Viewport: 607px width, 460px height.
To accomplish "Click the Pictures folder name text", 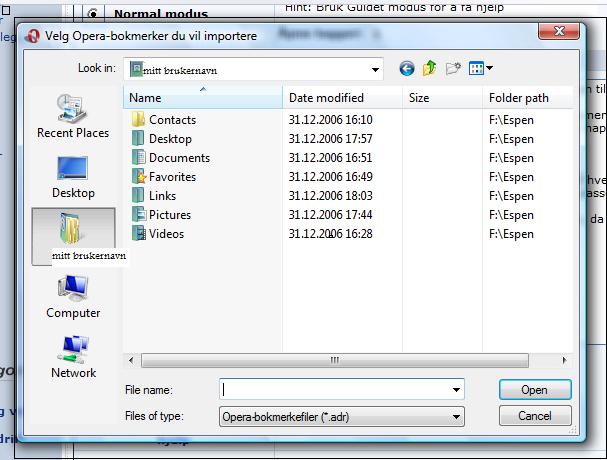I will [x=170, y=215].
